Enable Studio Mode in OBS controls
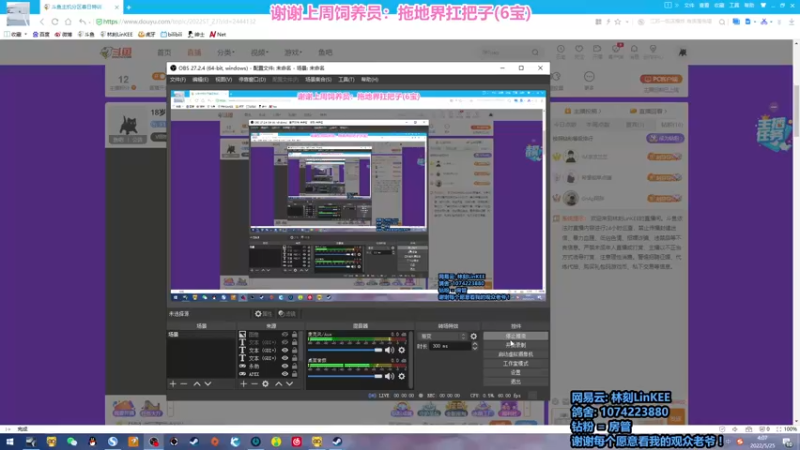The height and width of the screenshot is (450, 800). (x=515, y=363)
